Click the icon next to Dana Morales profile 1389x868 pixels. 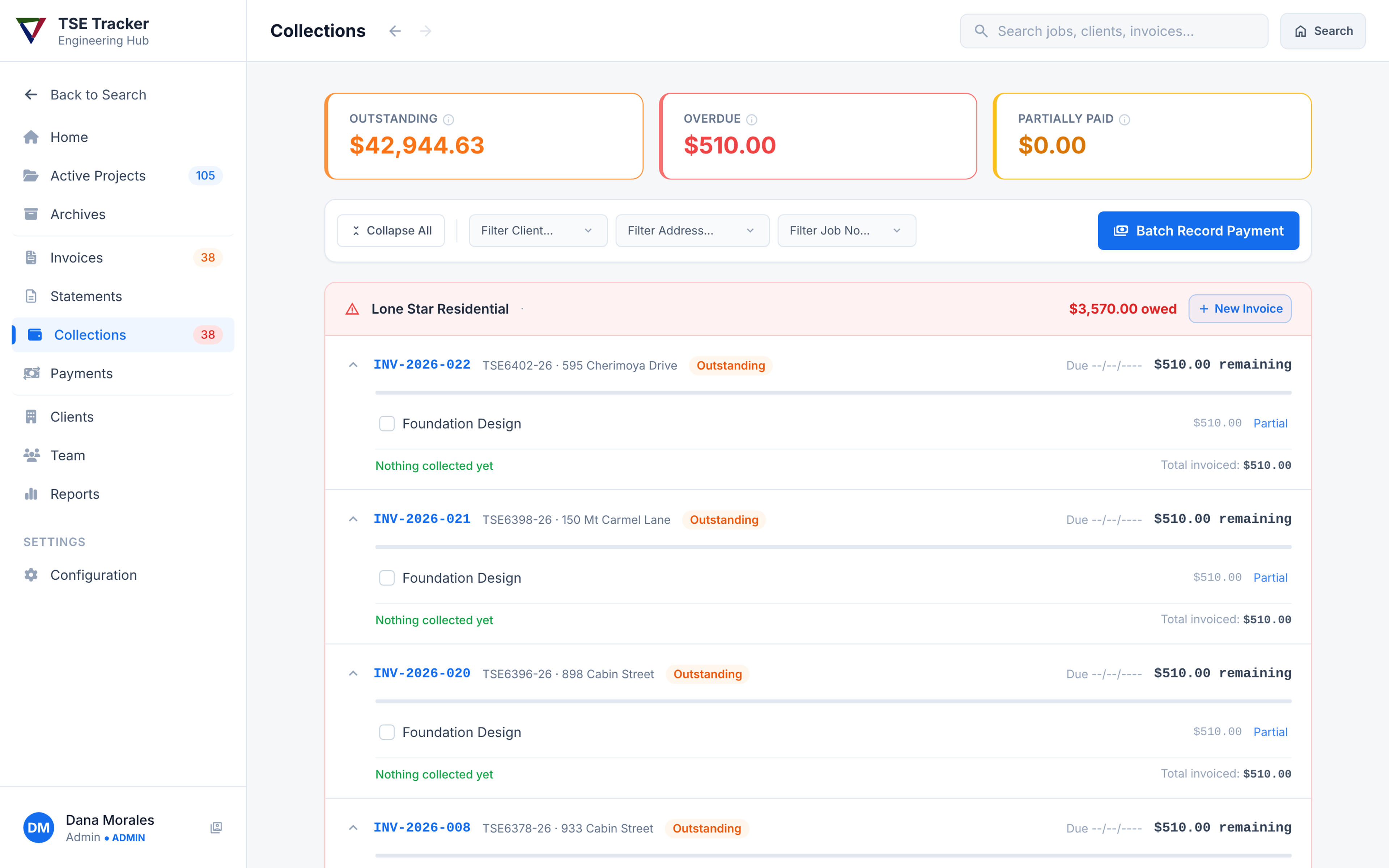216,827
